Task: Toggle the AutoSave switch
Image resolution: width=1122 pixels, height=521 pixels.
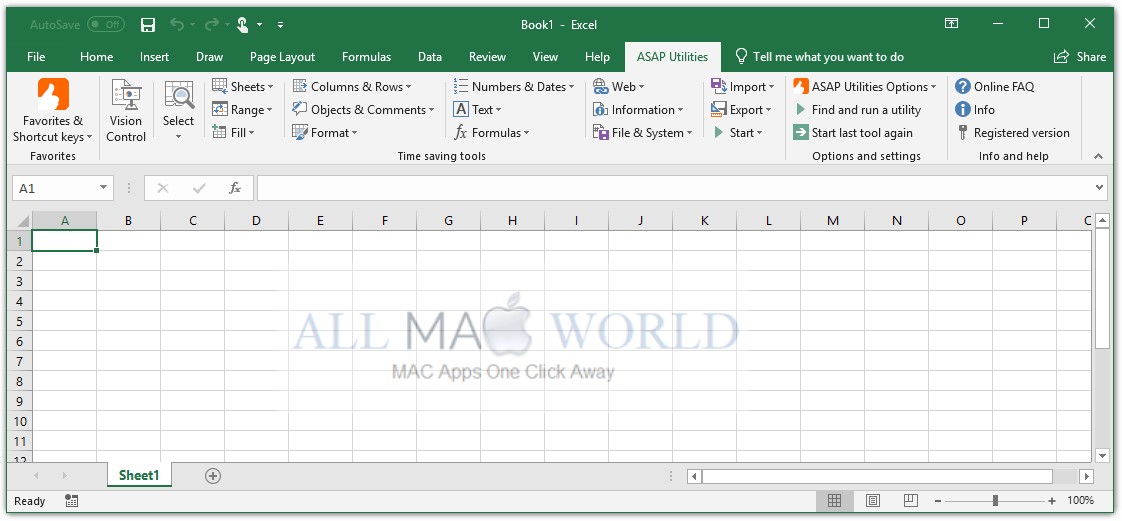Action: click(x=106, y=24)
